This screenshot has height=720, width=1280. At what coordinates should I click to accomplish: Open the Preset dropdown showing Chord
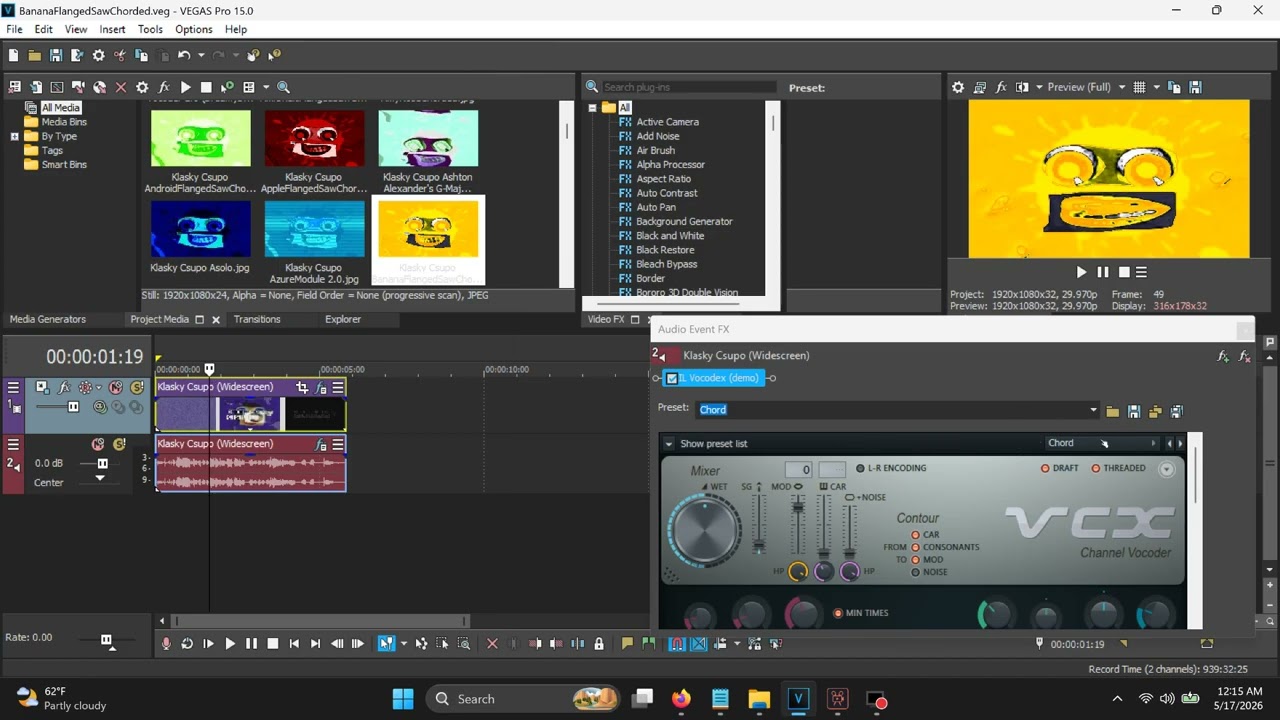[898, 410]
